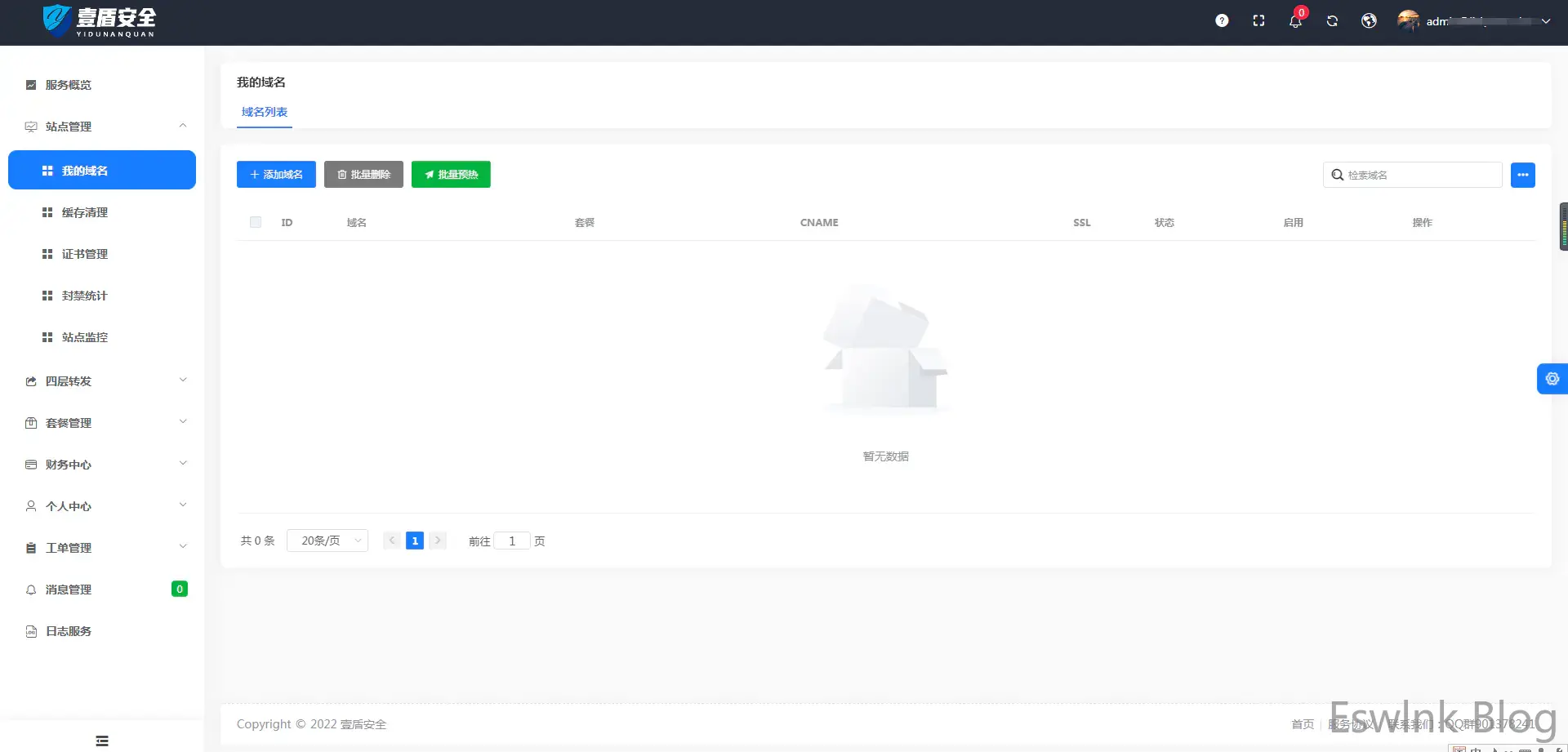
Task: Open the 20条/页 page size dropdown
Action: click(x=327, y=541)
